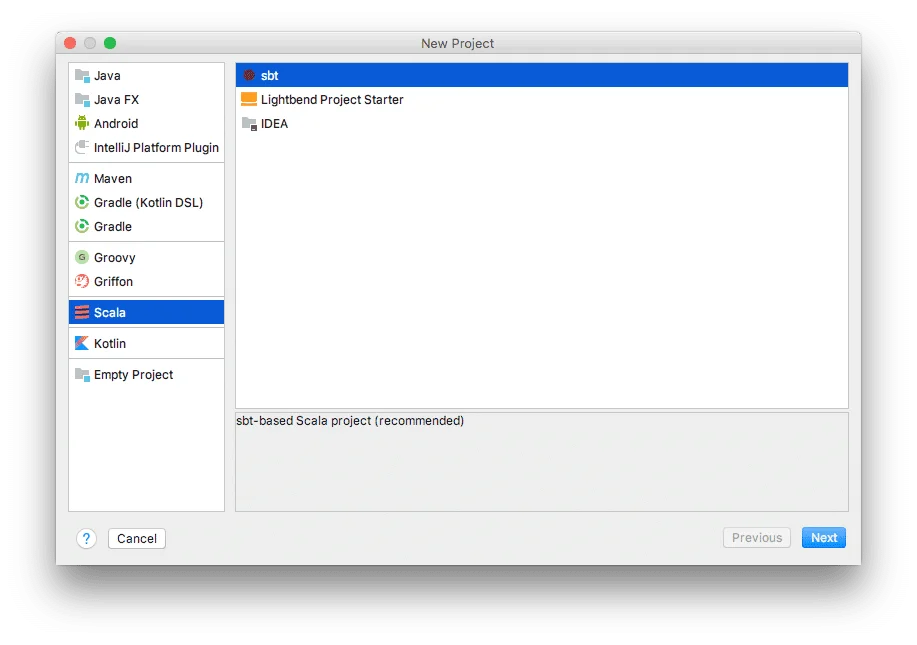This screenshot has width=917, height=645.
Task: Click the Kotlin logo icon
Action: tap(82, 343)
